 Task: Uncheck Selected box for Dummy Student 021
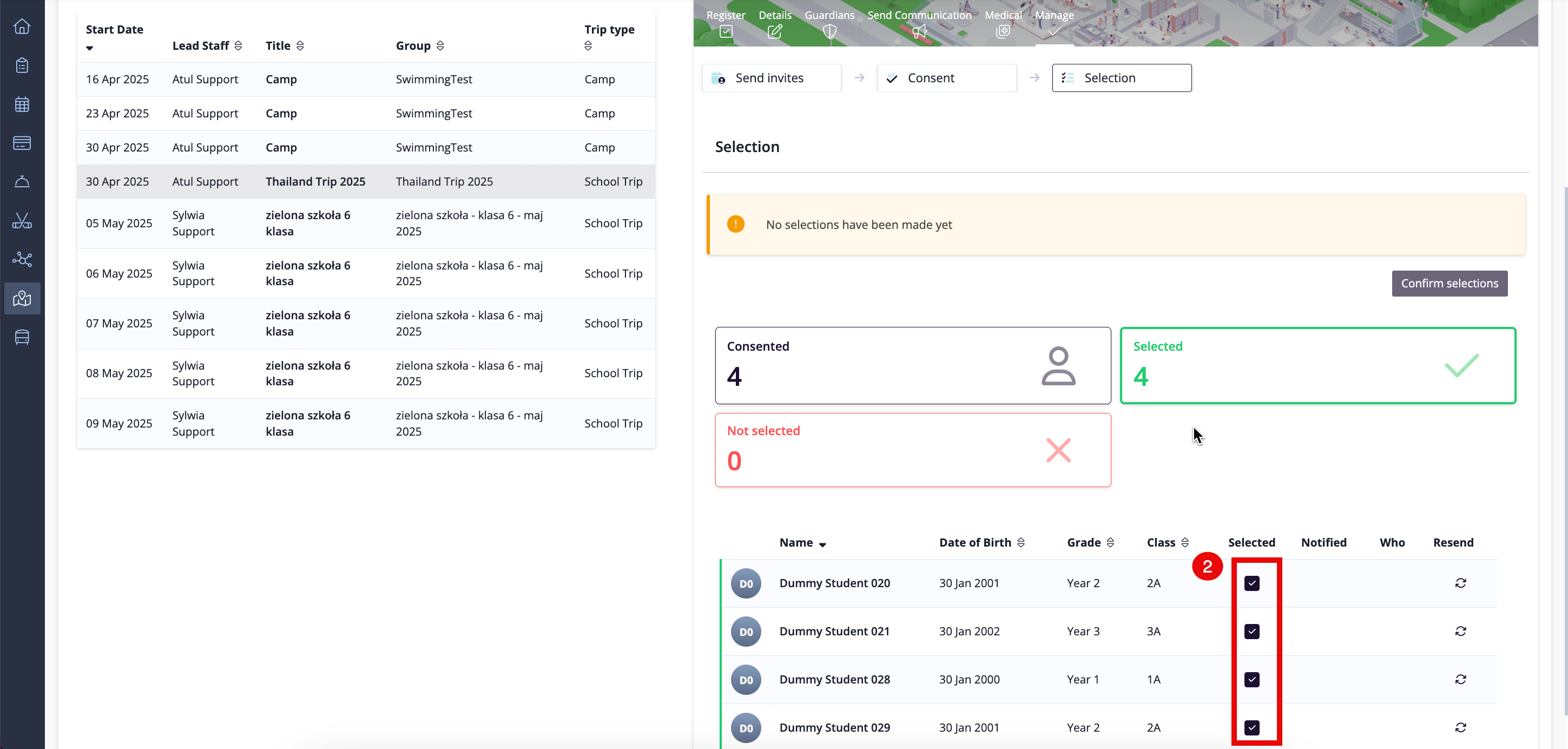(x=1251, y=631)
